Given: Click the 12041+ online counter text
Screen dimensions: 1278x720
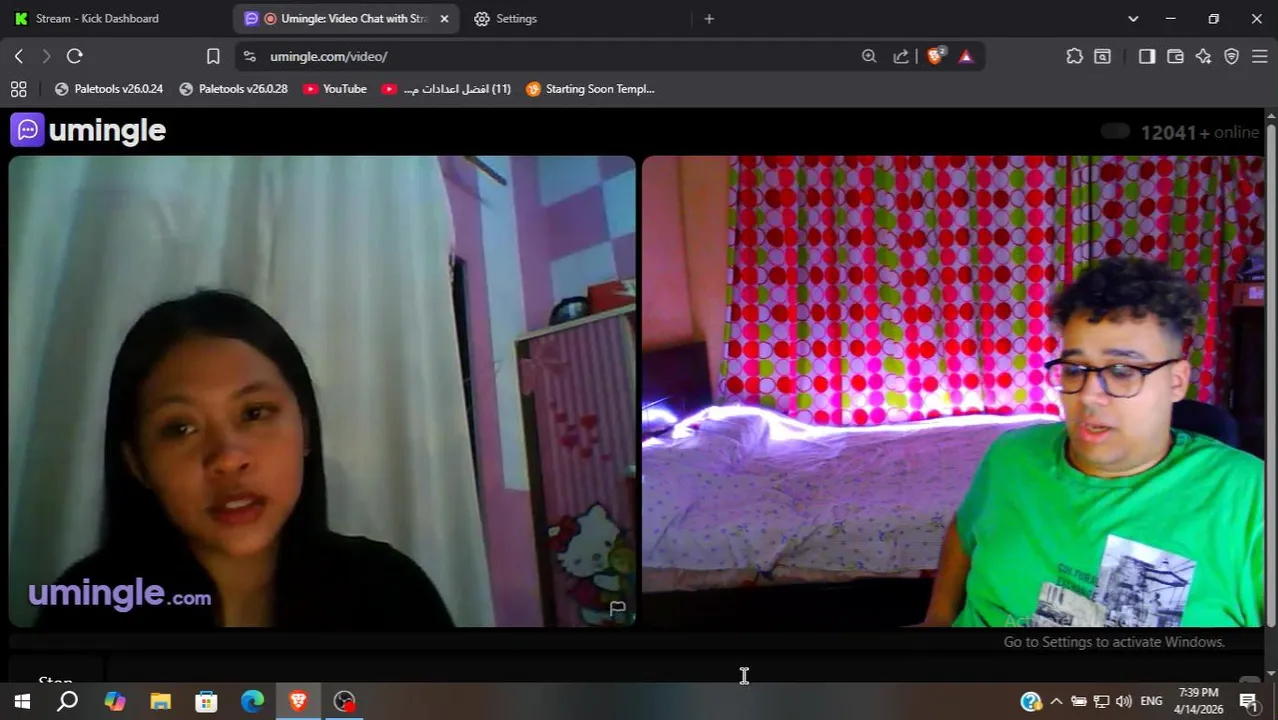Looking at the screenshot, I should 1200,132.
